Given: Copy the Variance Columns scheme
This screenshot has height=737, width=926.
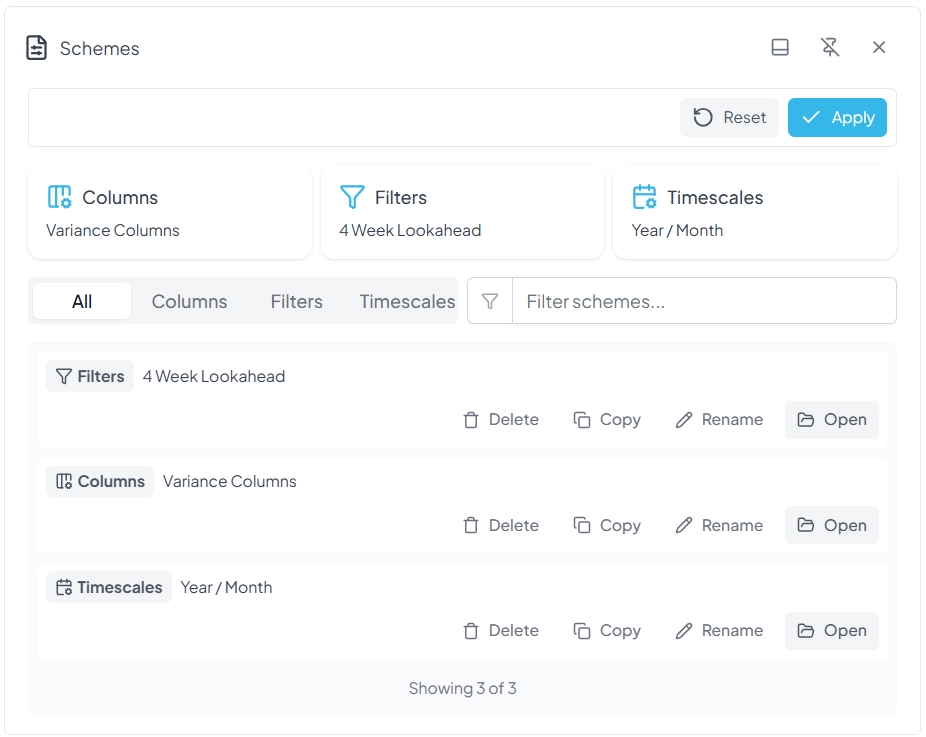Looking at the screenshot, I should (x=607, y=525).
